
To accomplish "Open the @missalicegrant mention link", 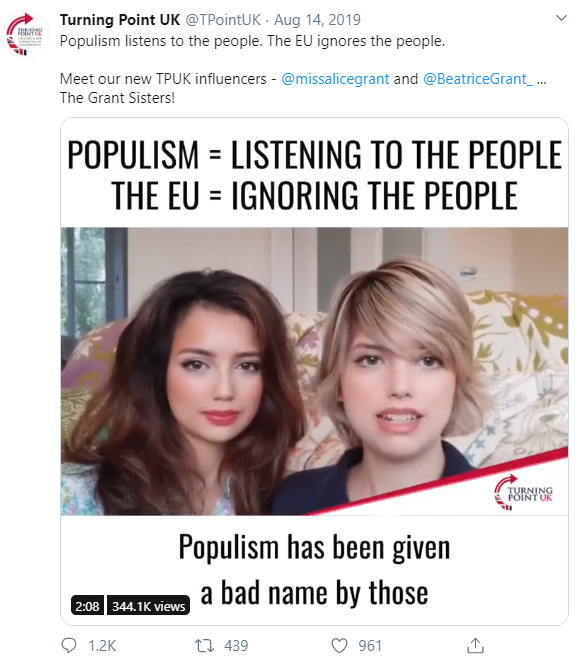I will (x=335, y=79).
